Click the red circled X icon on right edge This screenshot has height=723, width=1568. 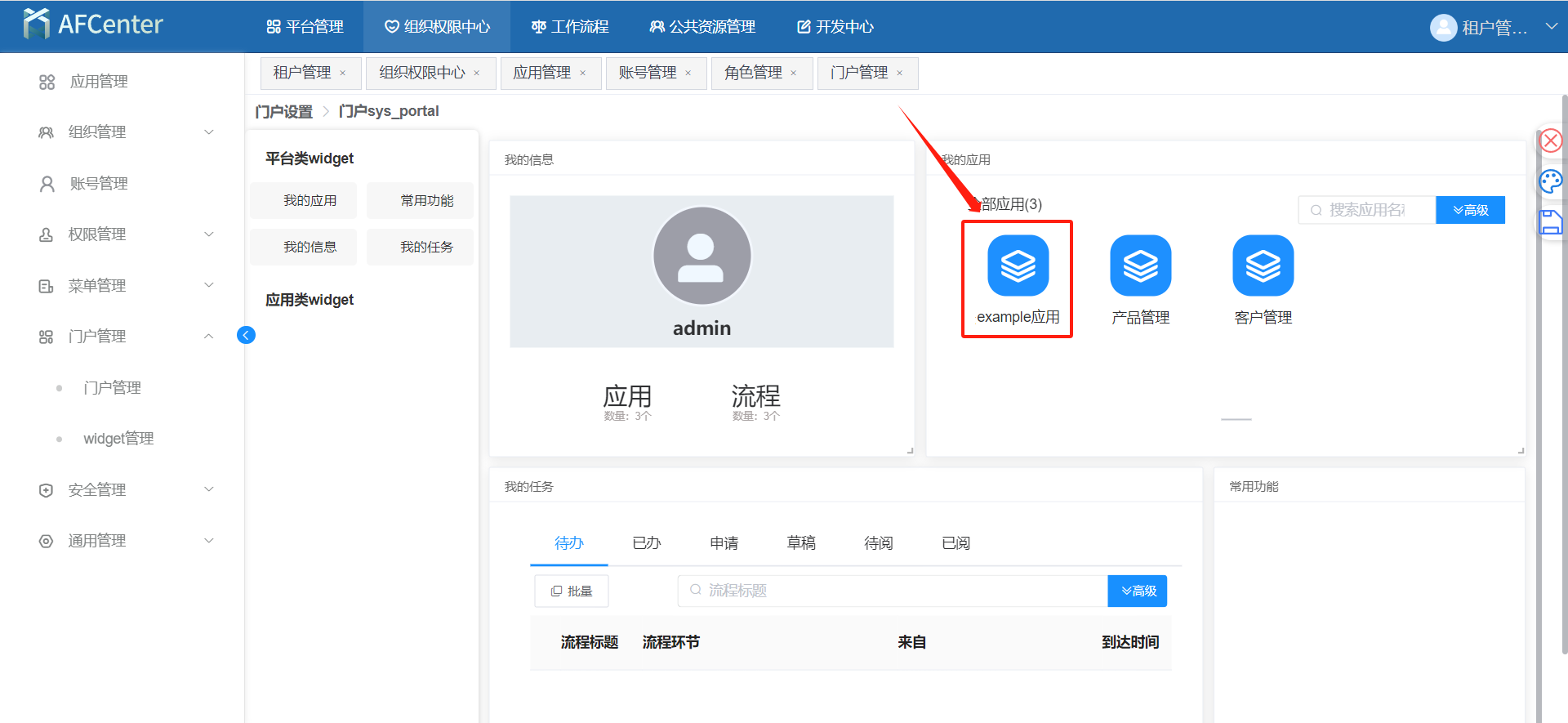tap(1550, 141)
